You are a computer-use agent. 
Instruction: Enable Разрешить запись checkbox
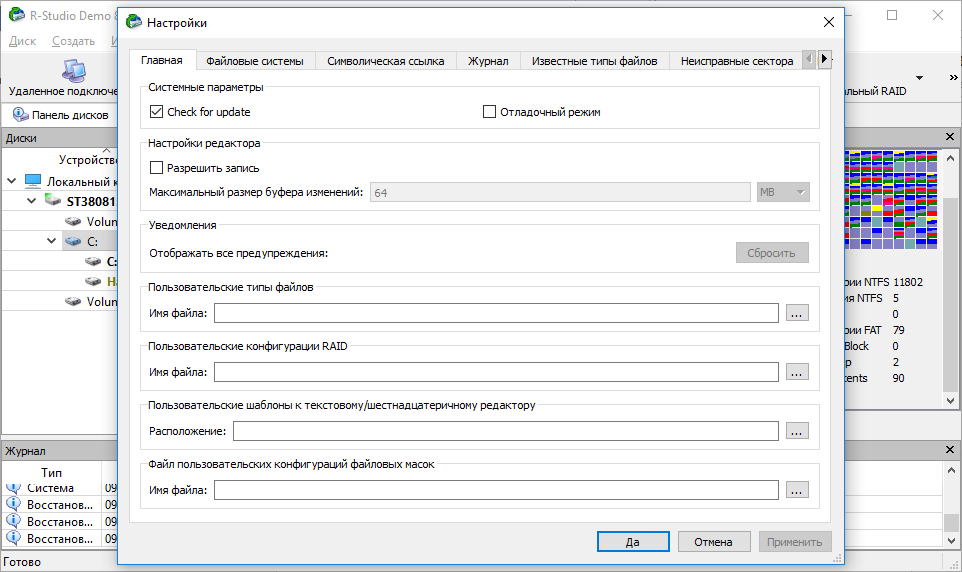click(x=156, y=168)
